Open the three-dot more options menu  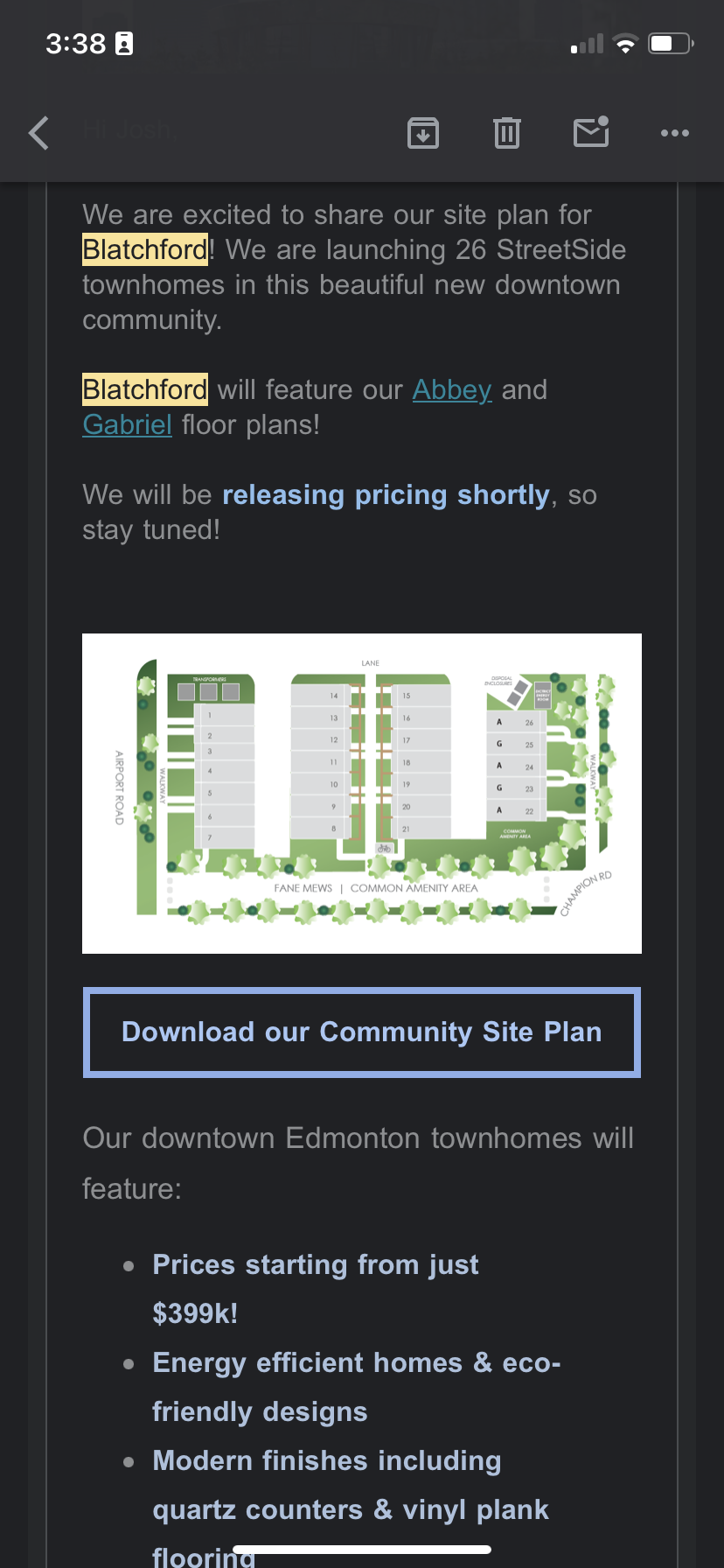(675, 133)
